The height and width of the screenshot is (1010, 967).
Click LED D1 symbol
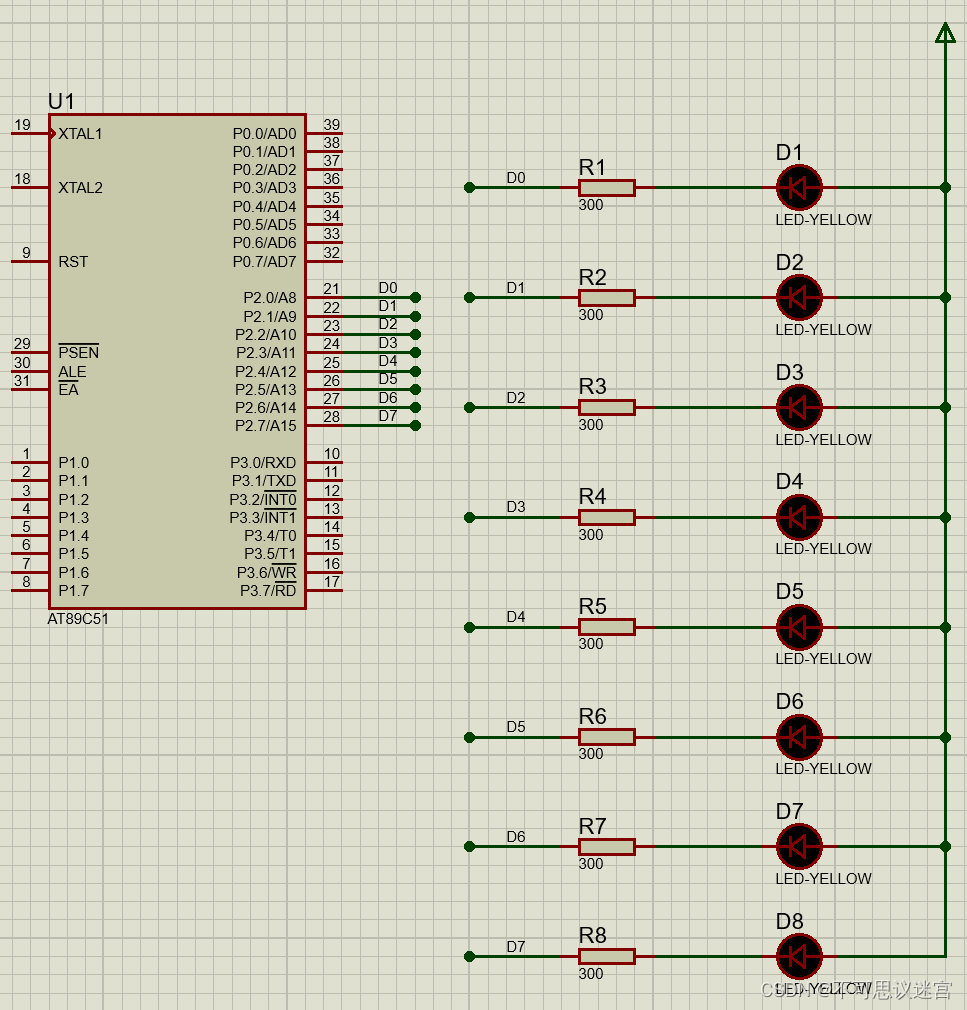tap(799, 187)
